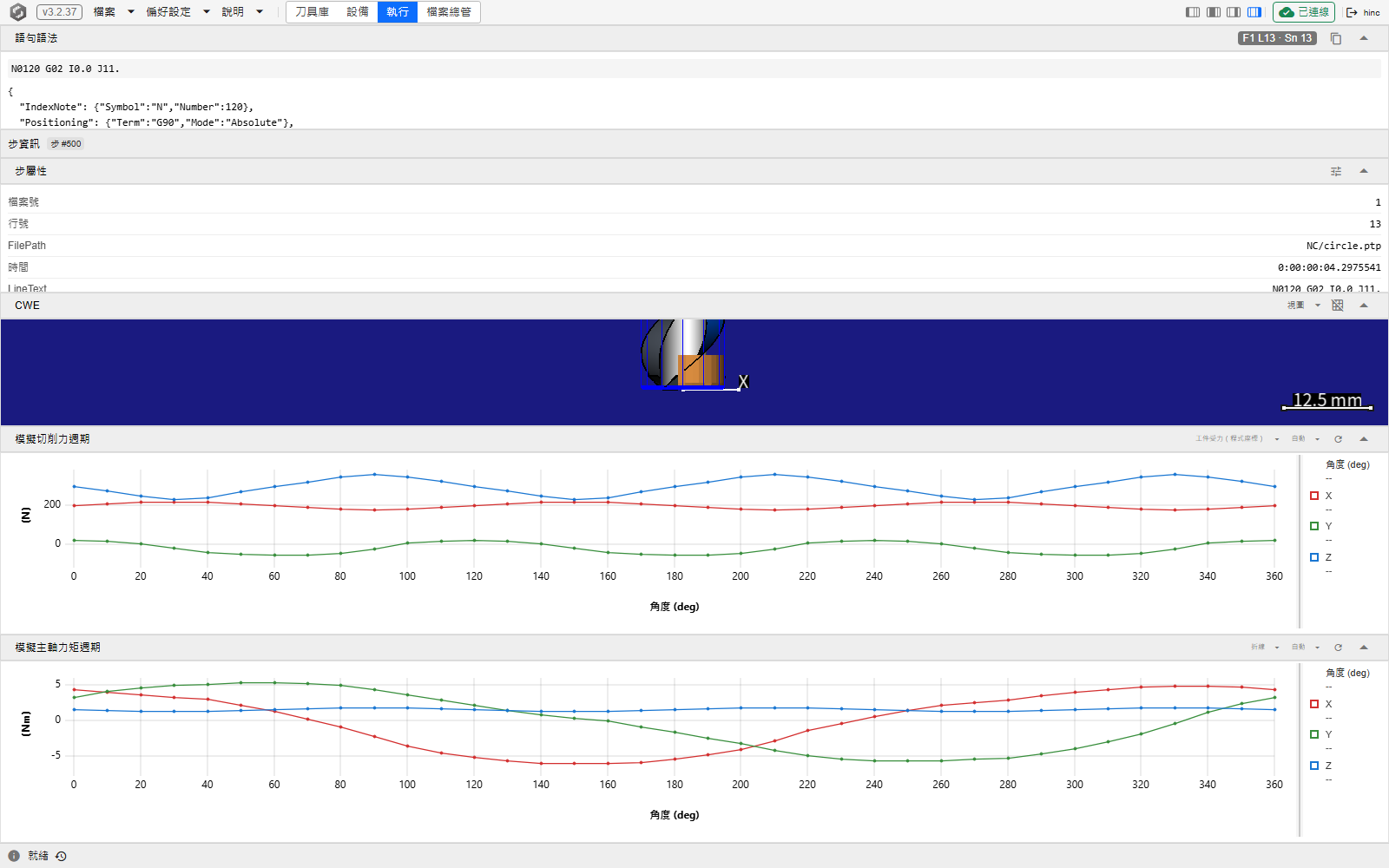The height and width of the screenshot is (868, 1389).
Task: Open the 檔案 menu
Action: tap(114, 12)
